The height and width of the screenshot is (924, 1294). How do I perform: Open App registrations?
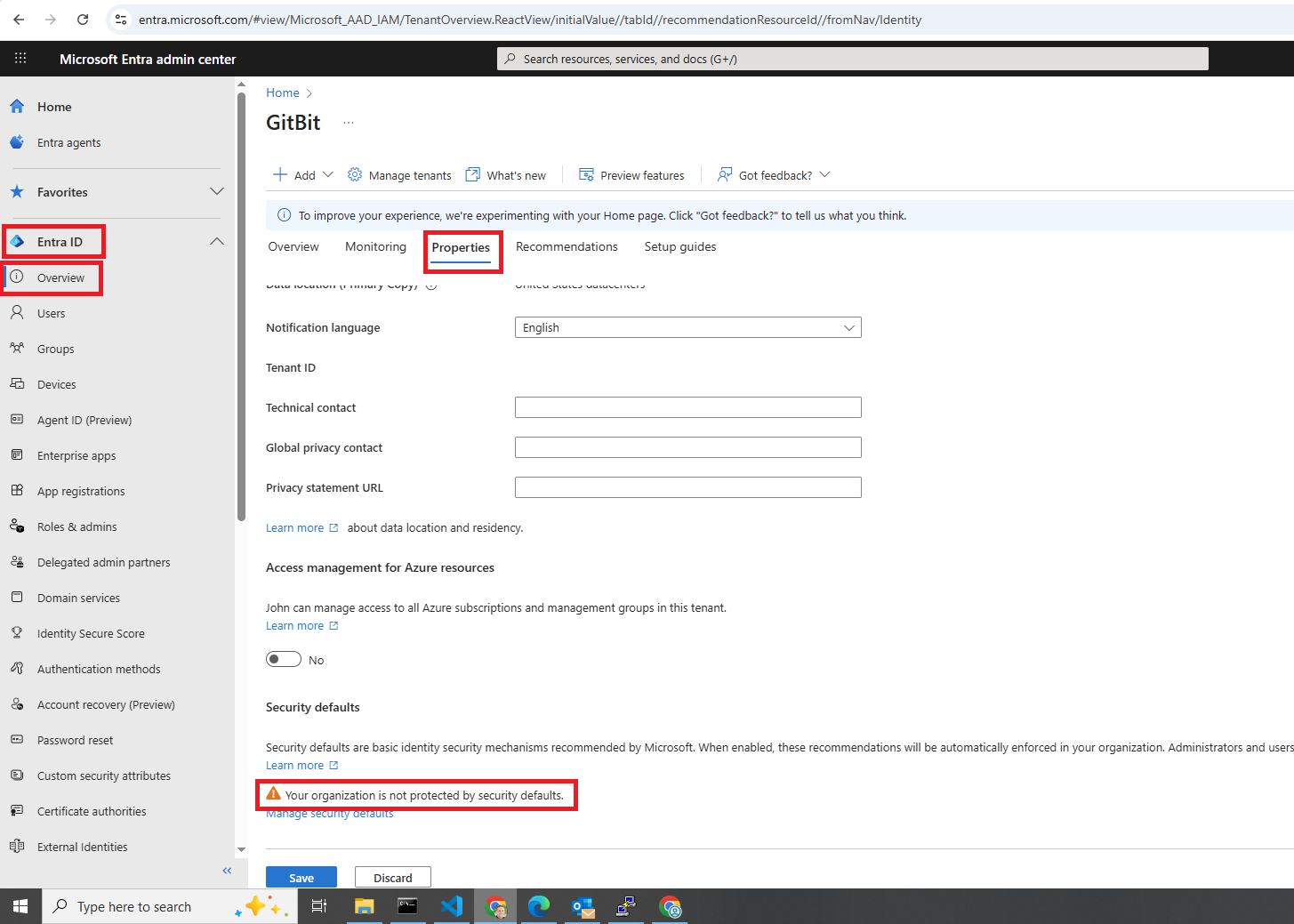coord(80,490)
